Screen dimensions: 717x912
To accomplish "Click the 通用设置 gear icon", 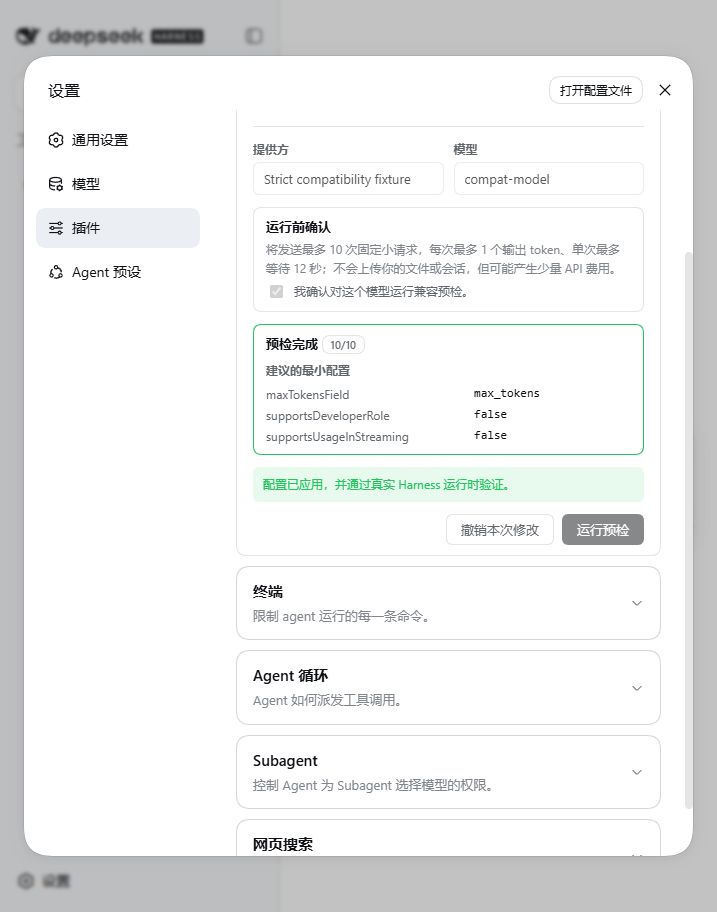I will click(56, 140).
